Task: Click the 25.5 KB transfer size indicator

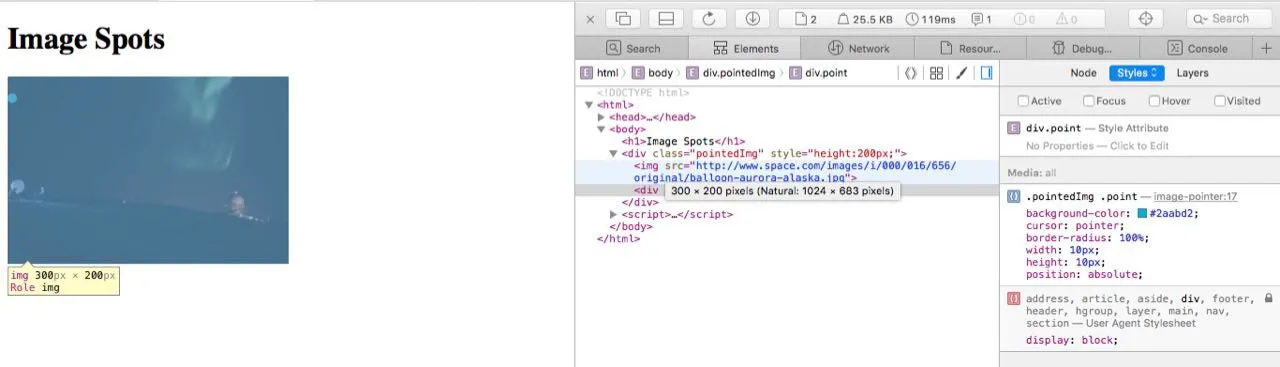Action: pyautogui.click(x=865, y=19)
